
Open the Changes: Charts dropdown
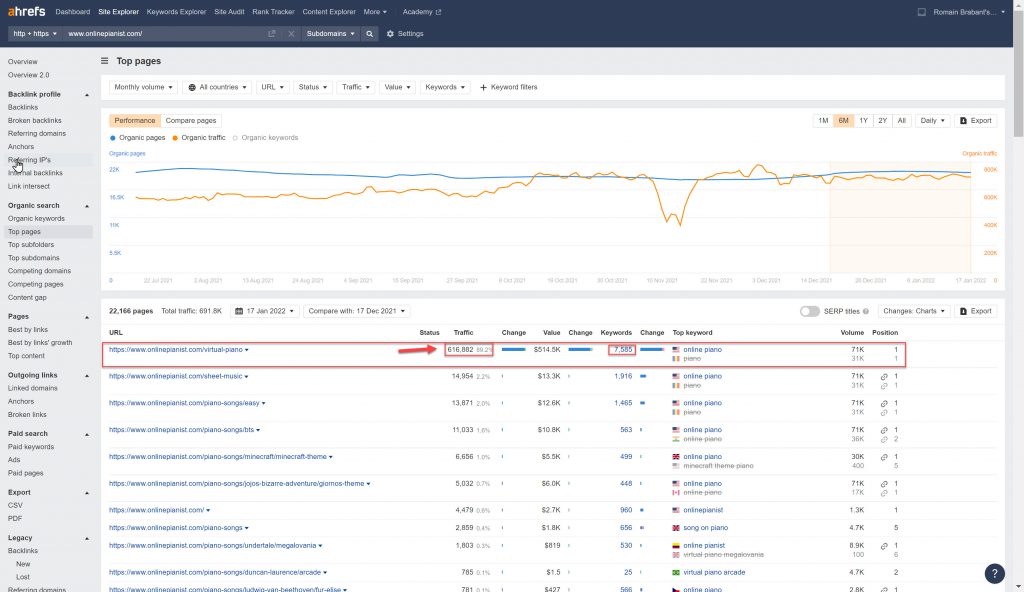(x=914, y=311)
